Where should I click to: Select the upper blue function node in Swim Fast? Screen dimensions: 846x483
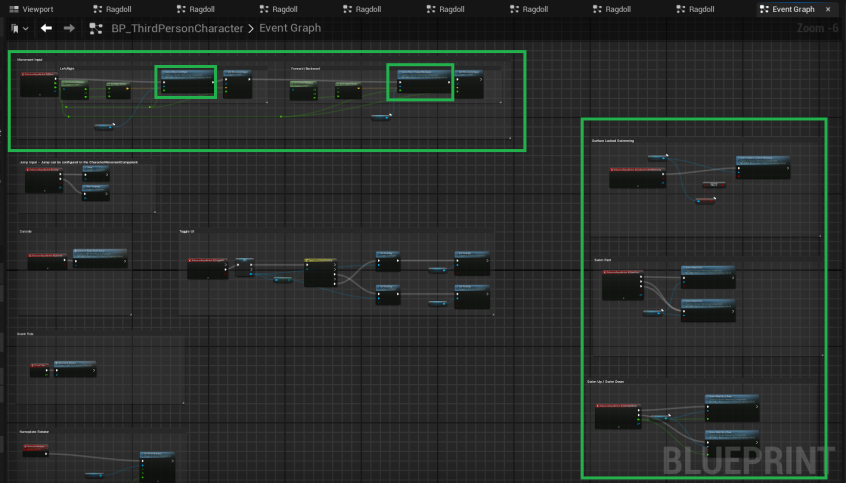(708, 277)
